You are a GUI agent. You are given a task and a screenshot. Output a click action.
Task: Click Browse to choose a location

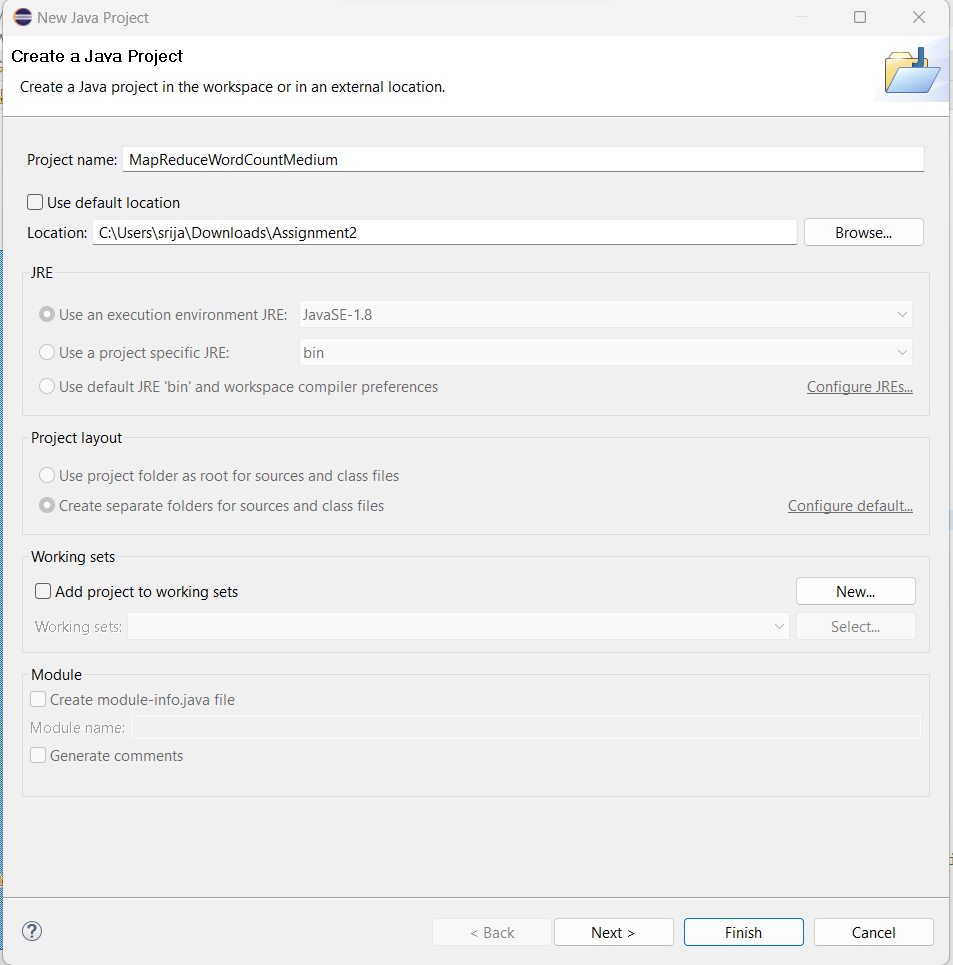pos(862,232)
